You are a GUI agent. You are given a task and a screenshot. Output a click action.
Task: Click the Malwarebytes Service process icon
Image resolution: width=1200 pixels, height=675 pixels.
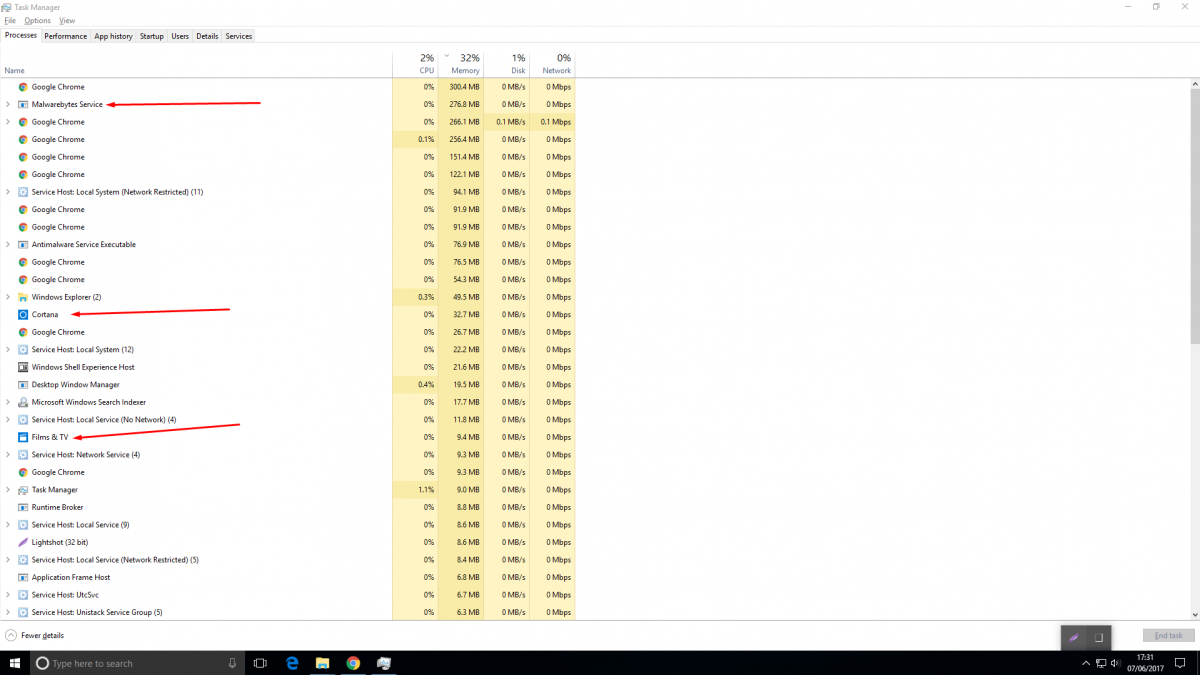23,105
